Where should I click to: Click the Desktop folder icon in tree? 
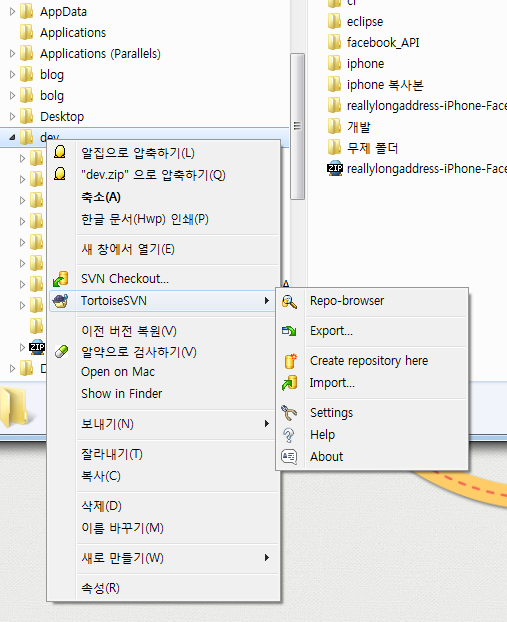click(27, 116)
